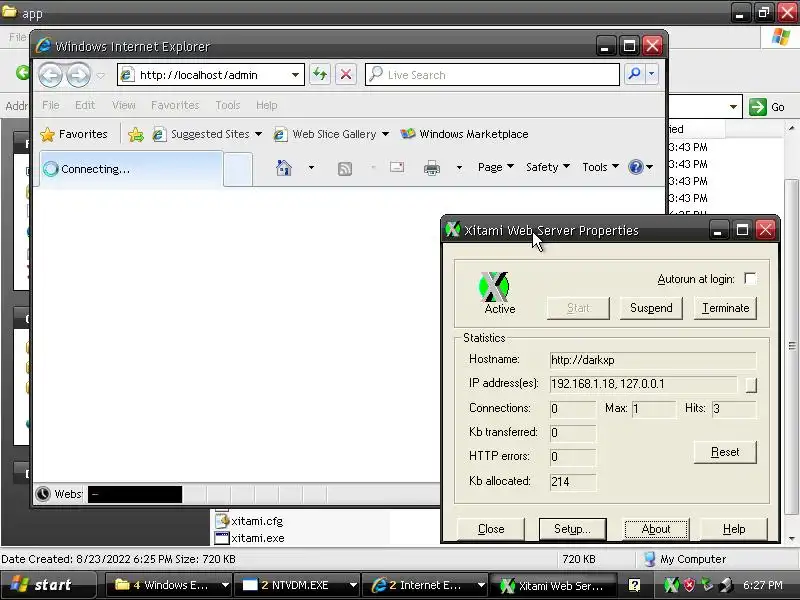Select the Connecting... browser tab
The image size is (800, 600).
coord(131,169)
